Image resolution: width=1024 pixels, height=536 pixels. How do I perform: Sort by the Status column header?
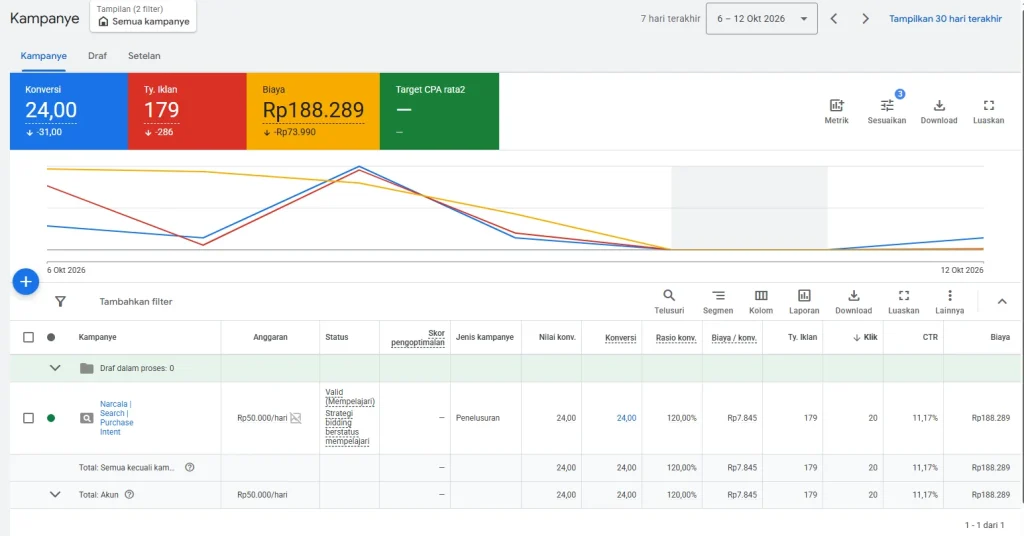point(337,338)
